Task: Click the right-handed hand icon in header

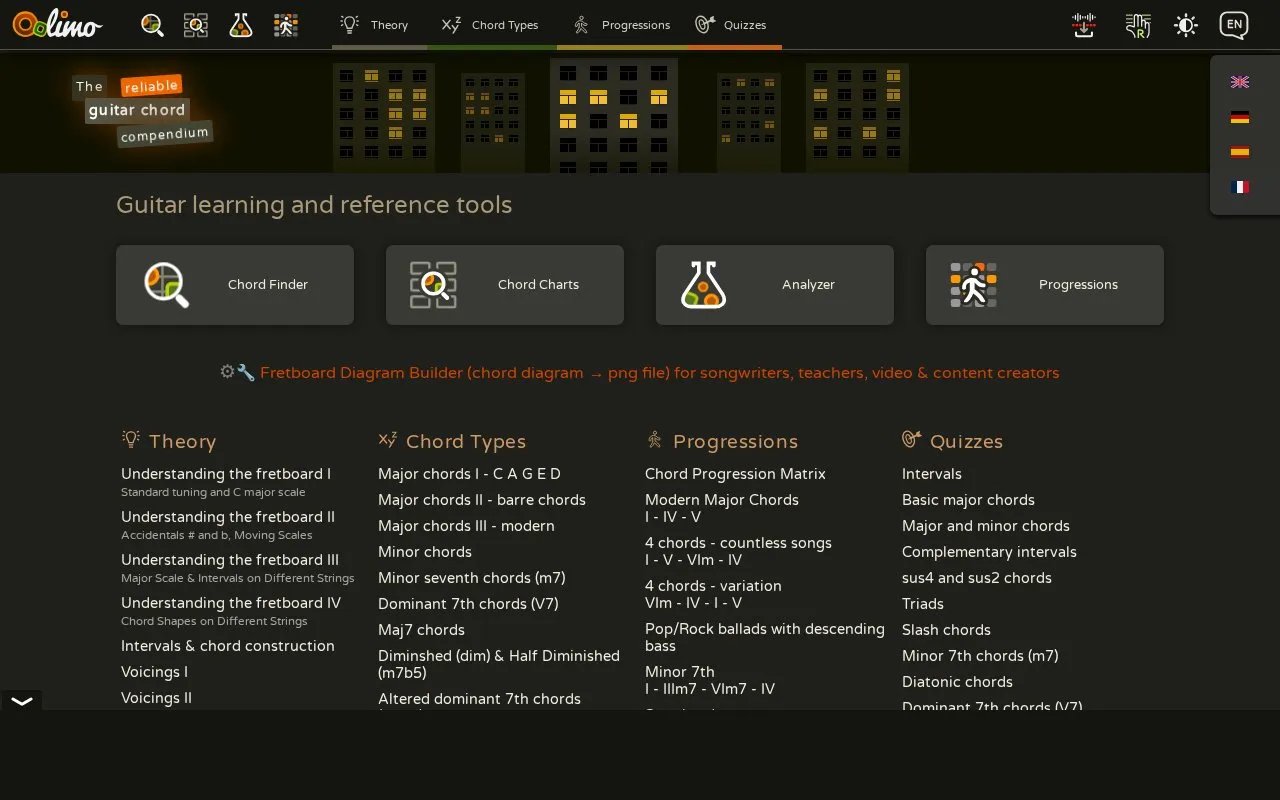Action: click(x=1137, y=25)
